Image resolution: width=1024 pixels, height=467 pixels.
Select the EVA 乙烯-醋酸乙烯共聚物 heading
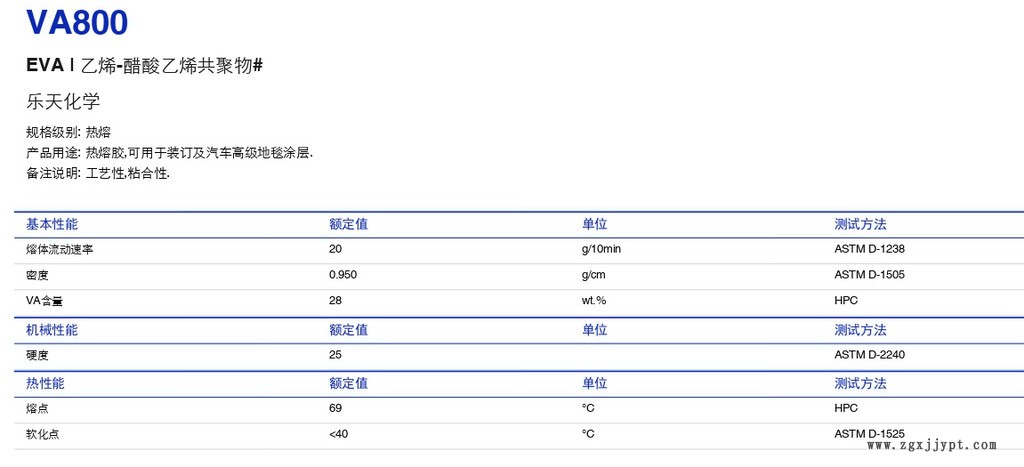click(144, 66)
